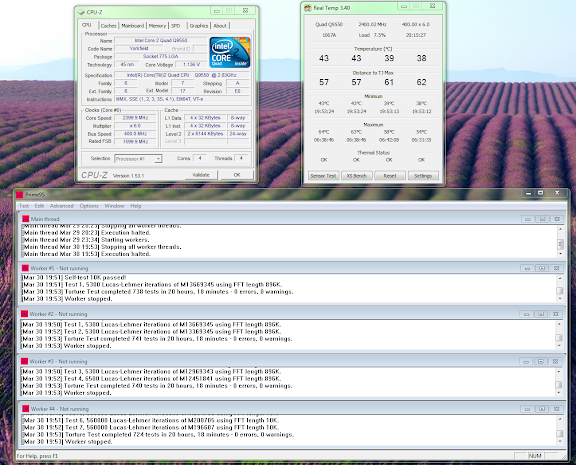
Task: Click the Core Speed value field
Action: (x=136, y=118)
